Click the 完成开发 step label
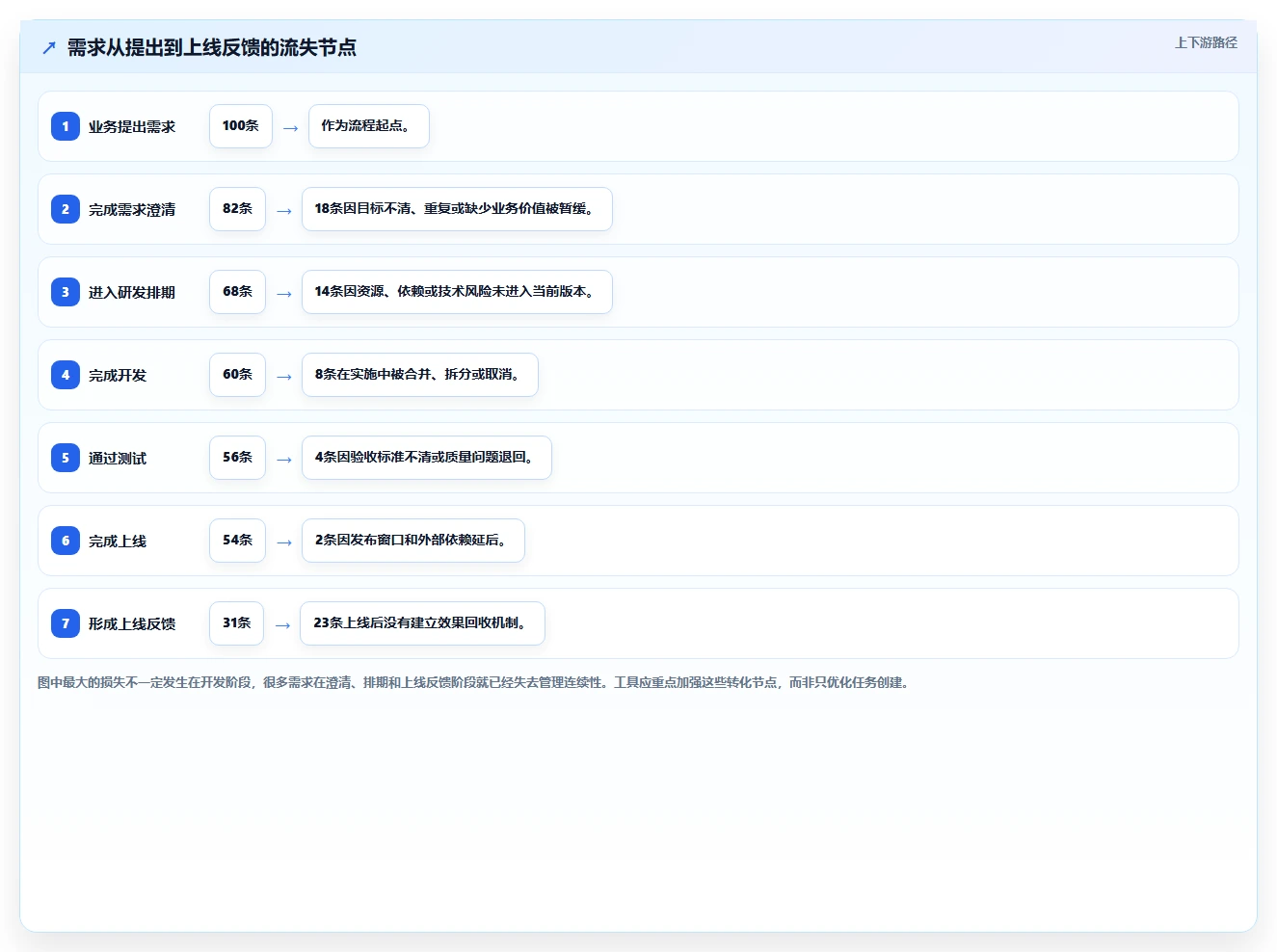The image size is (1277, 952). coord(118,375)
